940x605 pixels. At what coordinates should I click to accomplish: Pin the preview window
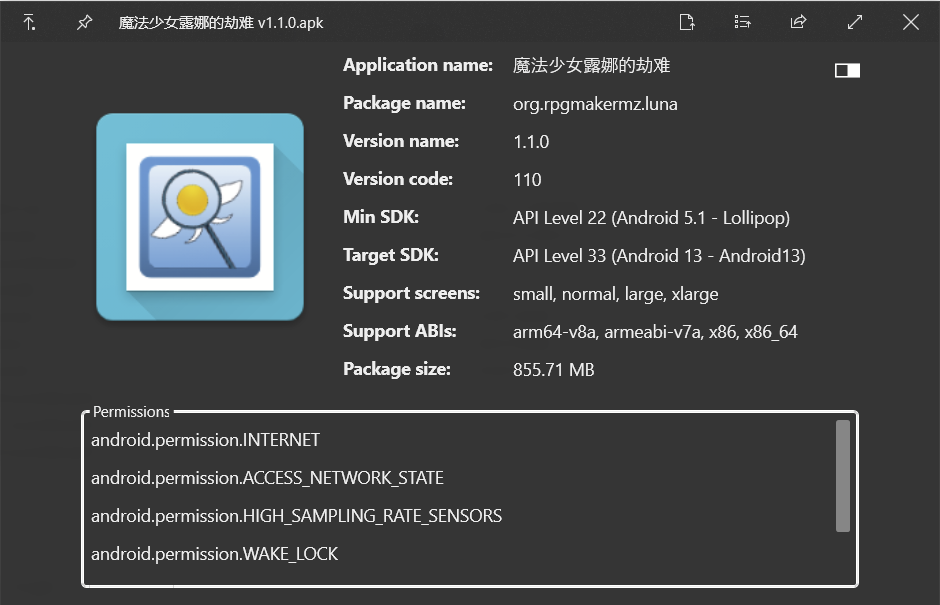85,22
